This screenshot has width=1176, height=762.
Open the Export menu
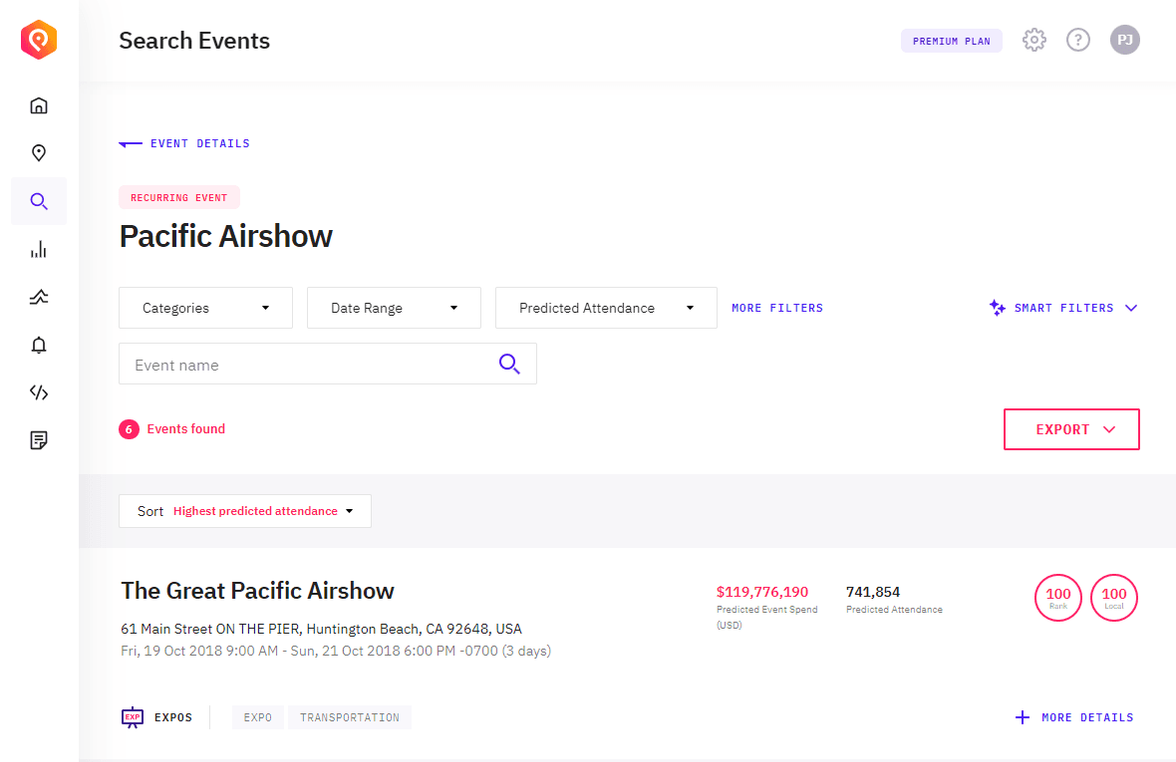pyautogui.click(x=1071, y=428)
